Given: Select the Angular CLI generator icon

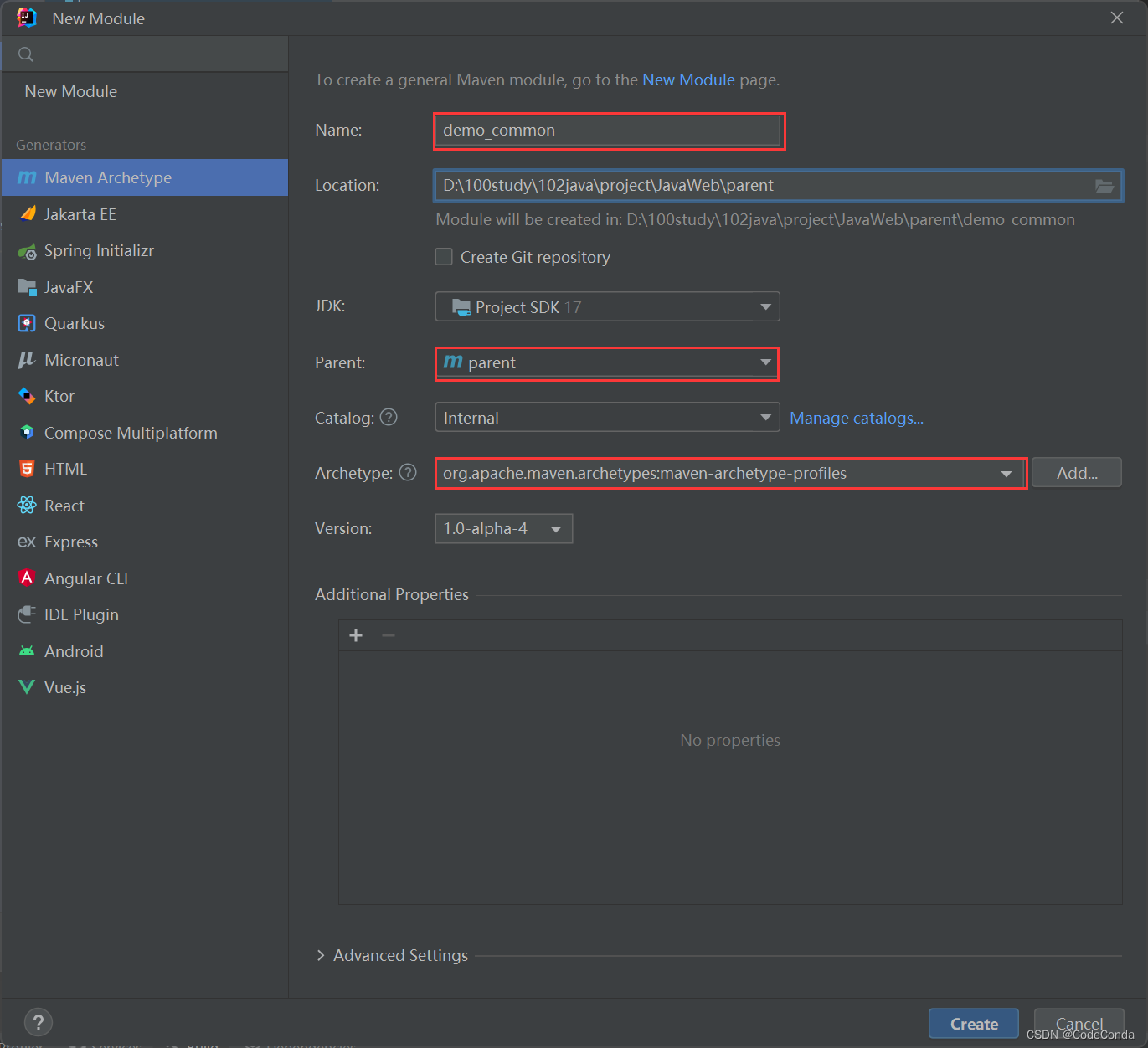Looking at the screenshot, I should click(28, 578).
